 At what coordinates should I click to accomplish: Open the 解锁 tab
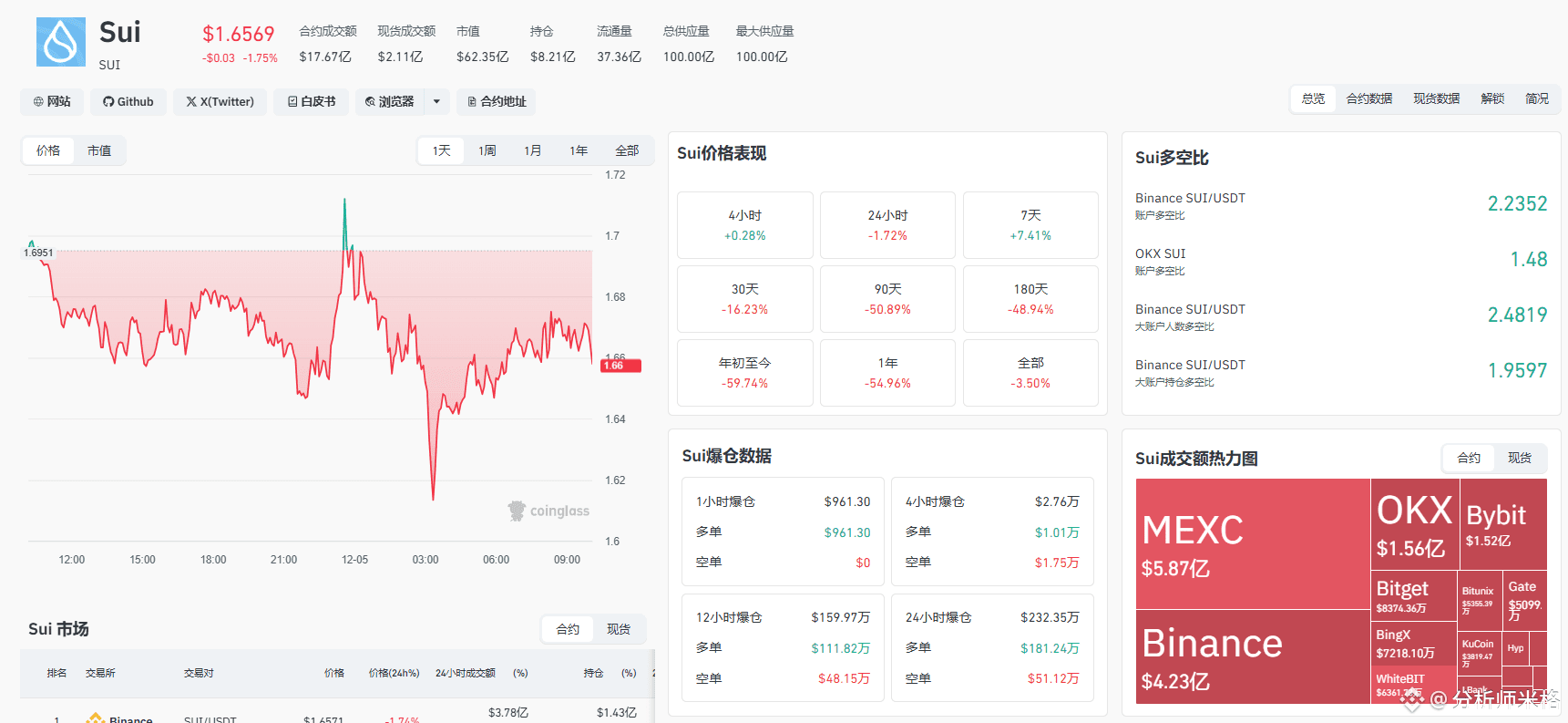pyautogui.click(x=1492, y=98)
